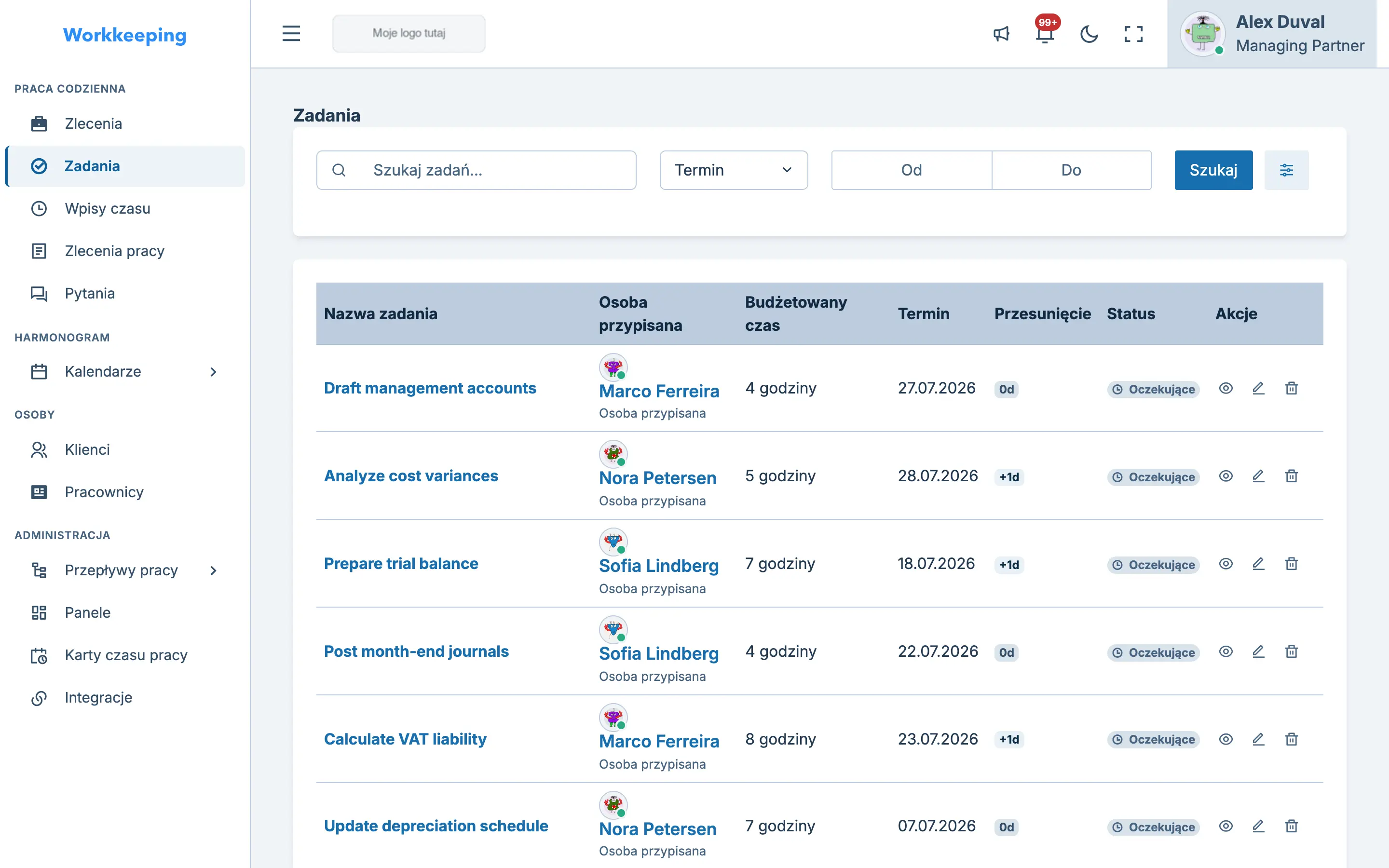Delete the Draft management accounts task

point(1292,389)
